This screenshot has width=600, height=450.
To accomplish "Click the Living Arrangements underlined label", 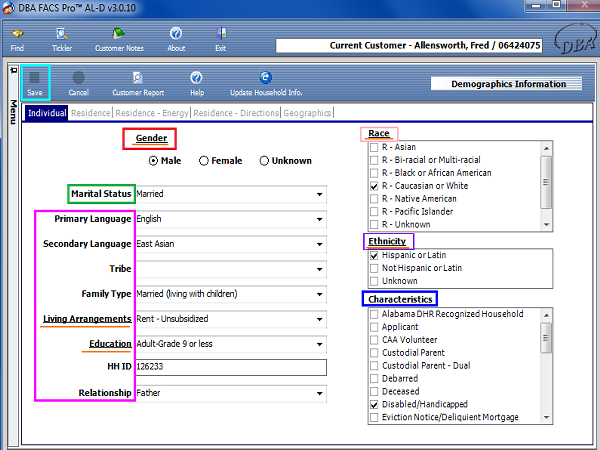I will [87, 319].
